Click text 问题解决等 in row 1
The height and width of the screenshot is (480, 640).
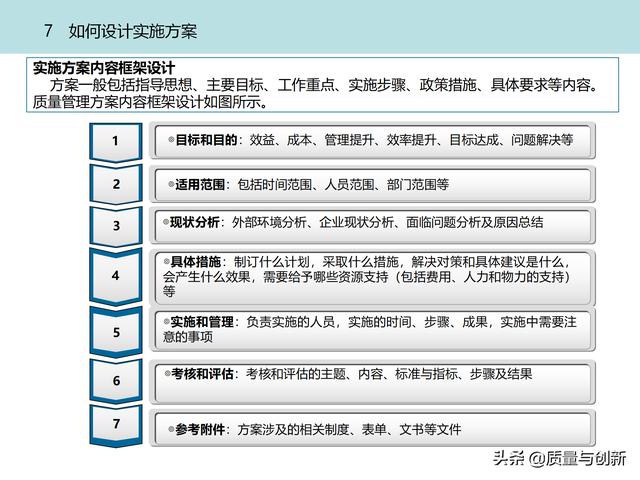coord(542,140)
